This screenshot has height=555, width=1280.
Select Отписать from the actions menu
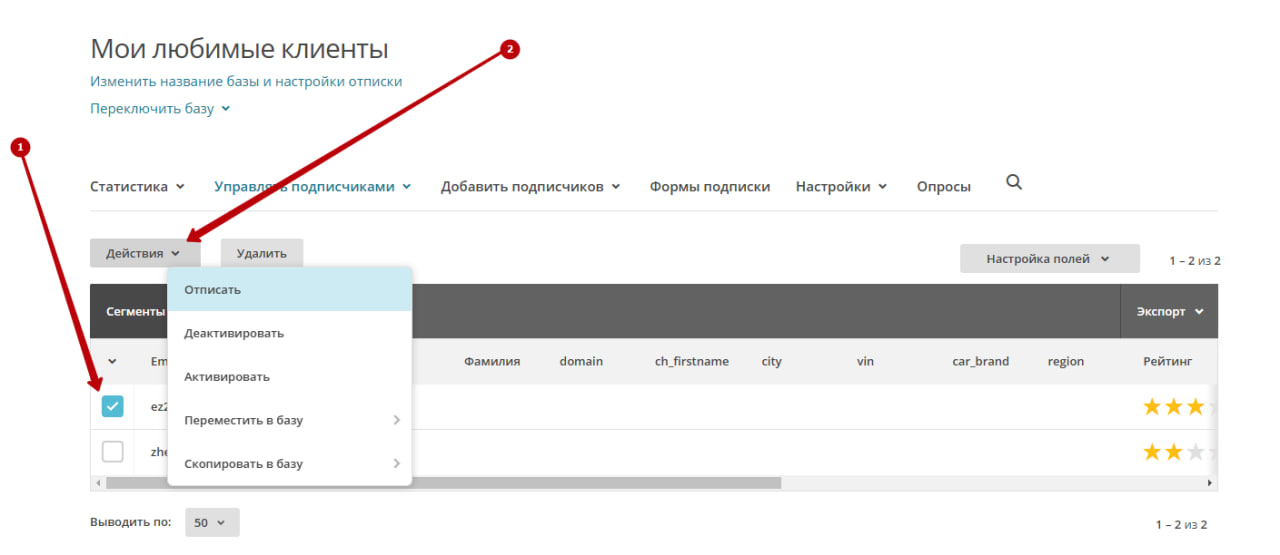click(289, 290)
